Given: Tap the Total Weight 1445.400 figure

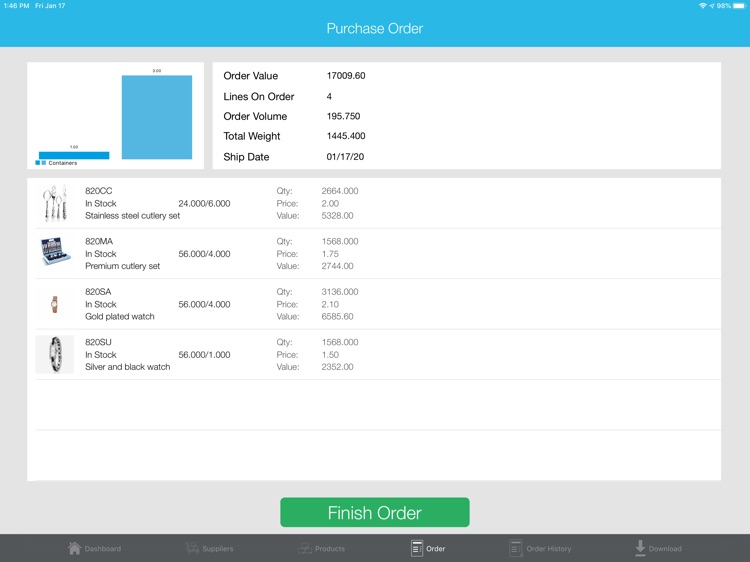Looking at the screenshot, I should 346,136.
